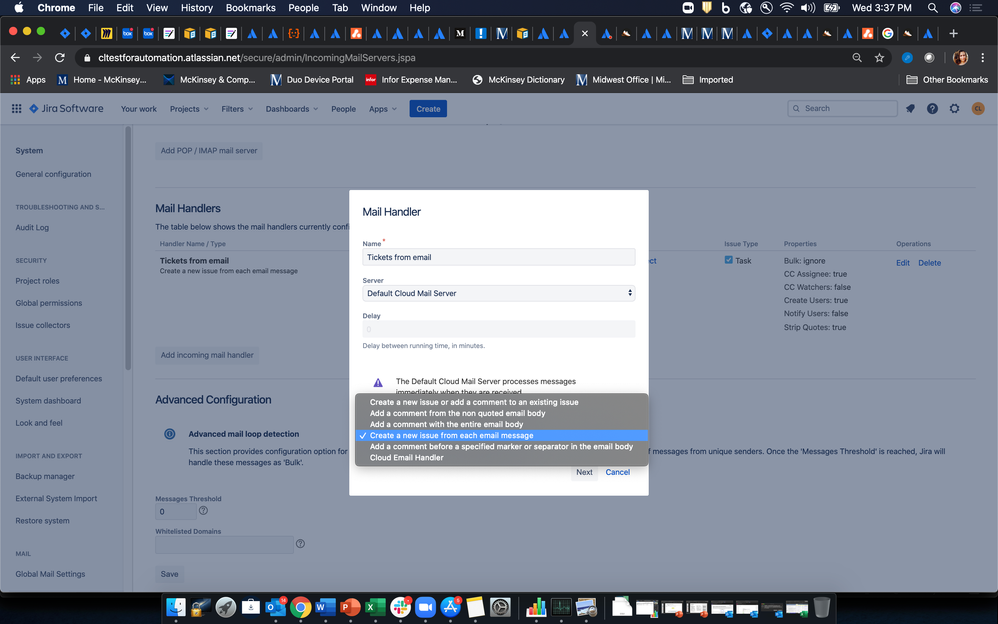
Task: Open PowerPoint from the dock
Action: (350, 607)
